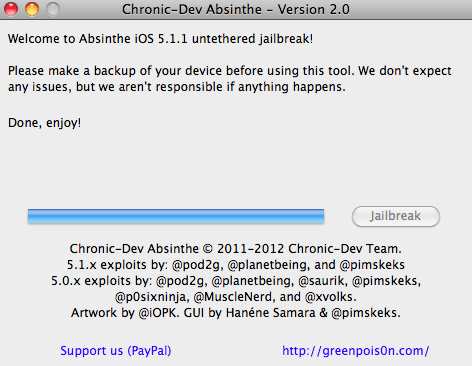Click the @p0sixninja handle in credits

point(152,297)
